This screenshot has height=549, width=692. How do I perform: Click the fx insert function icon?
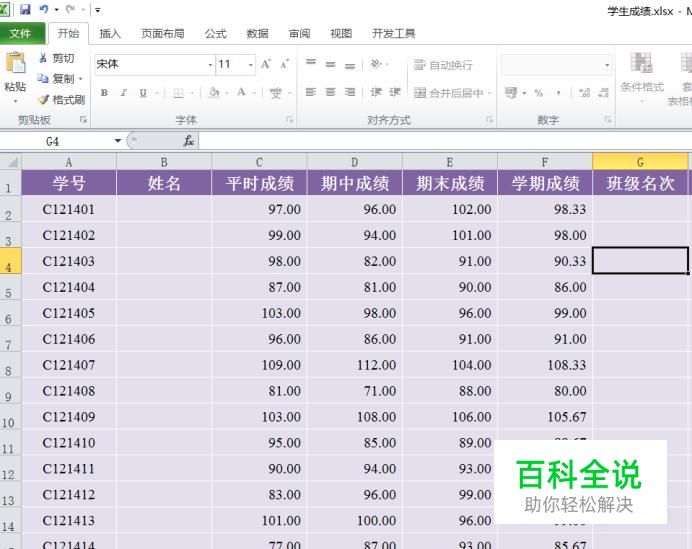tap(188, 141)
